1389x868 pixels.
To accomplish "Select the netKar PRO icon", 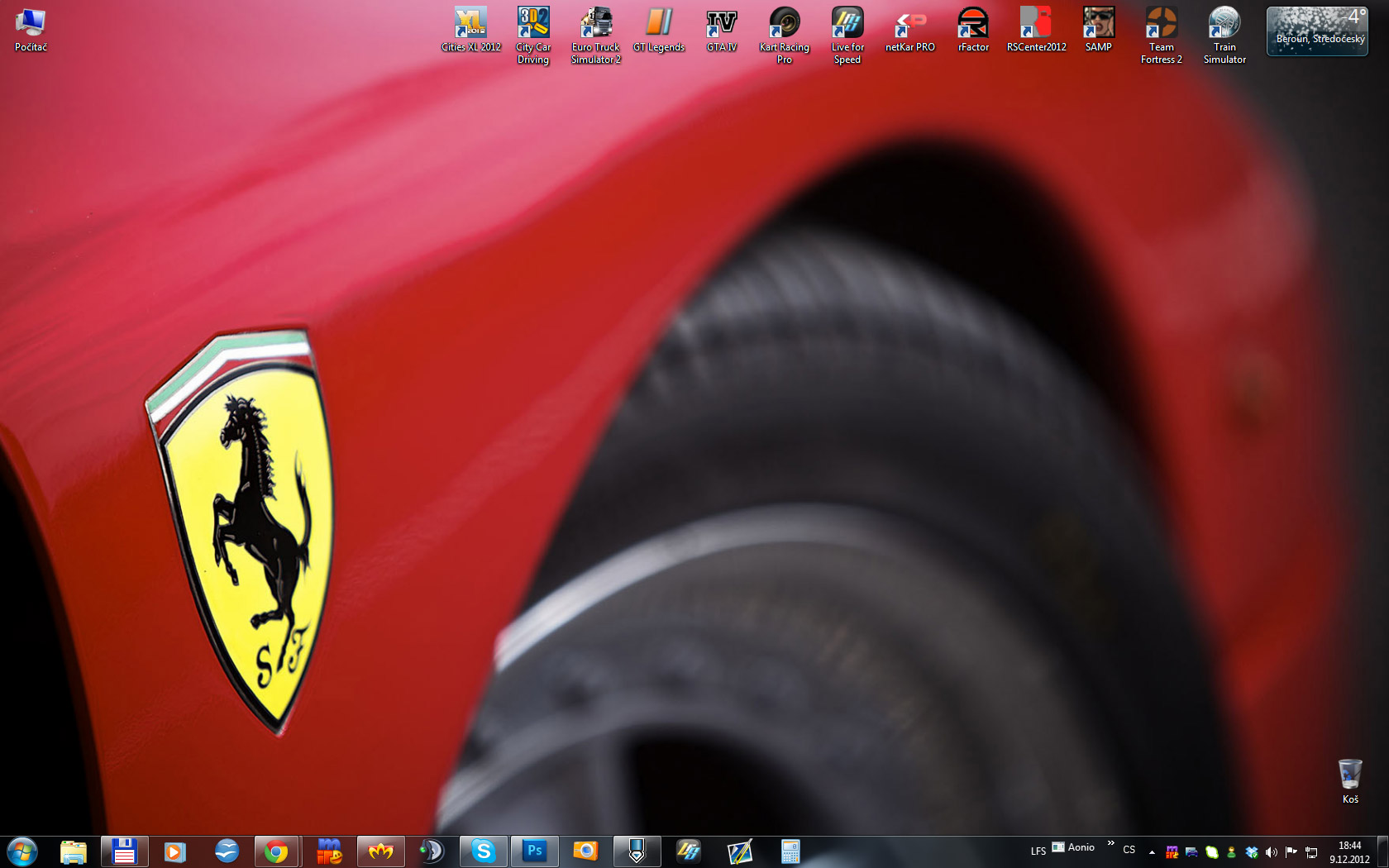I will (910, 30).
